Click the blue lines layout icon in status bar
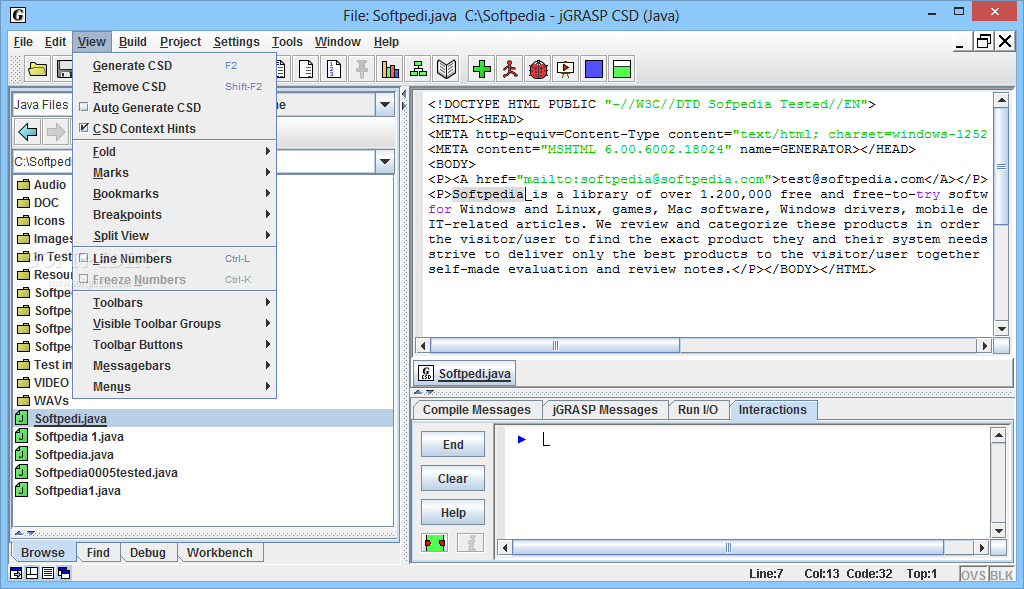This screenshot has width=1024, height=589. [48, 573]
